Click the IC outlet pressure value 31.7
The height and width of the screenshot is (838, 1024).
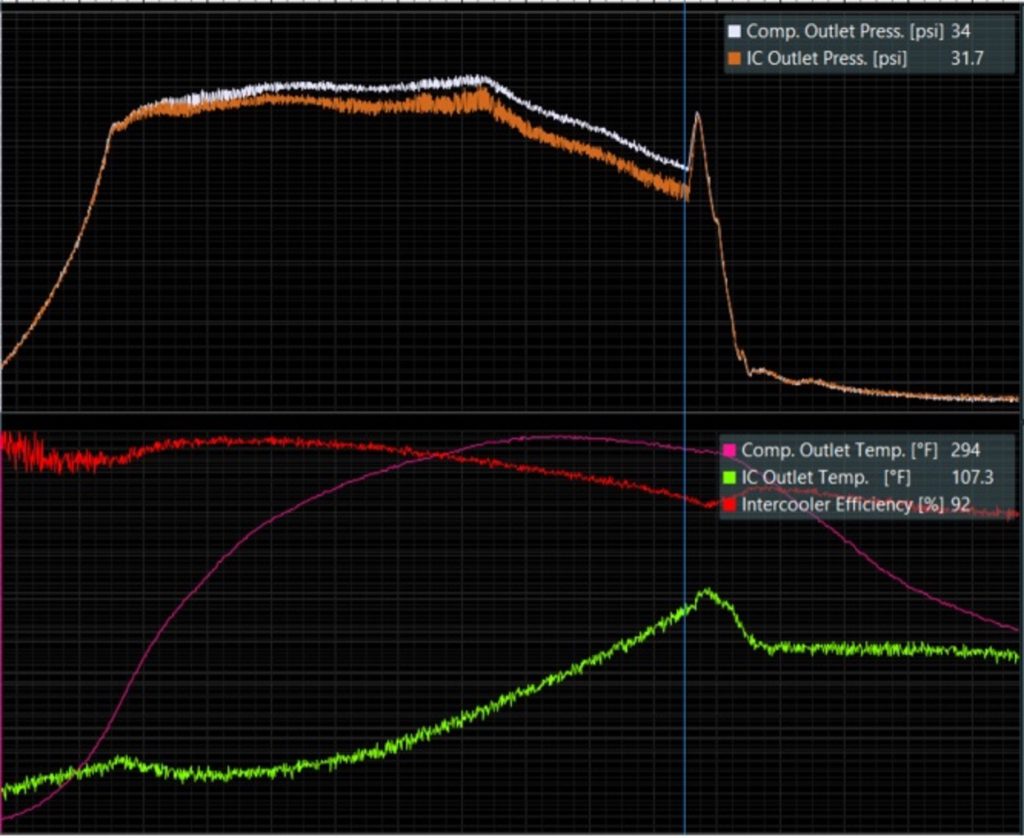click(x=967, y=59)
